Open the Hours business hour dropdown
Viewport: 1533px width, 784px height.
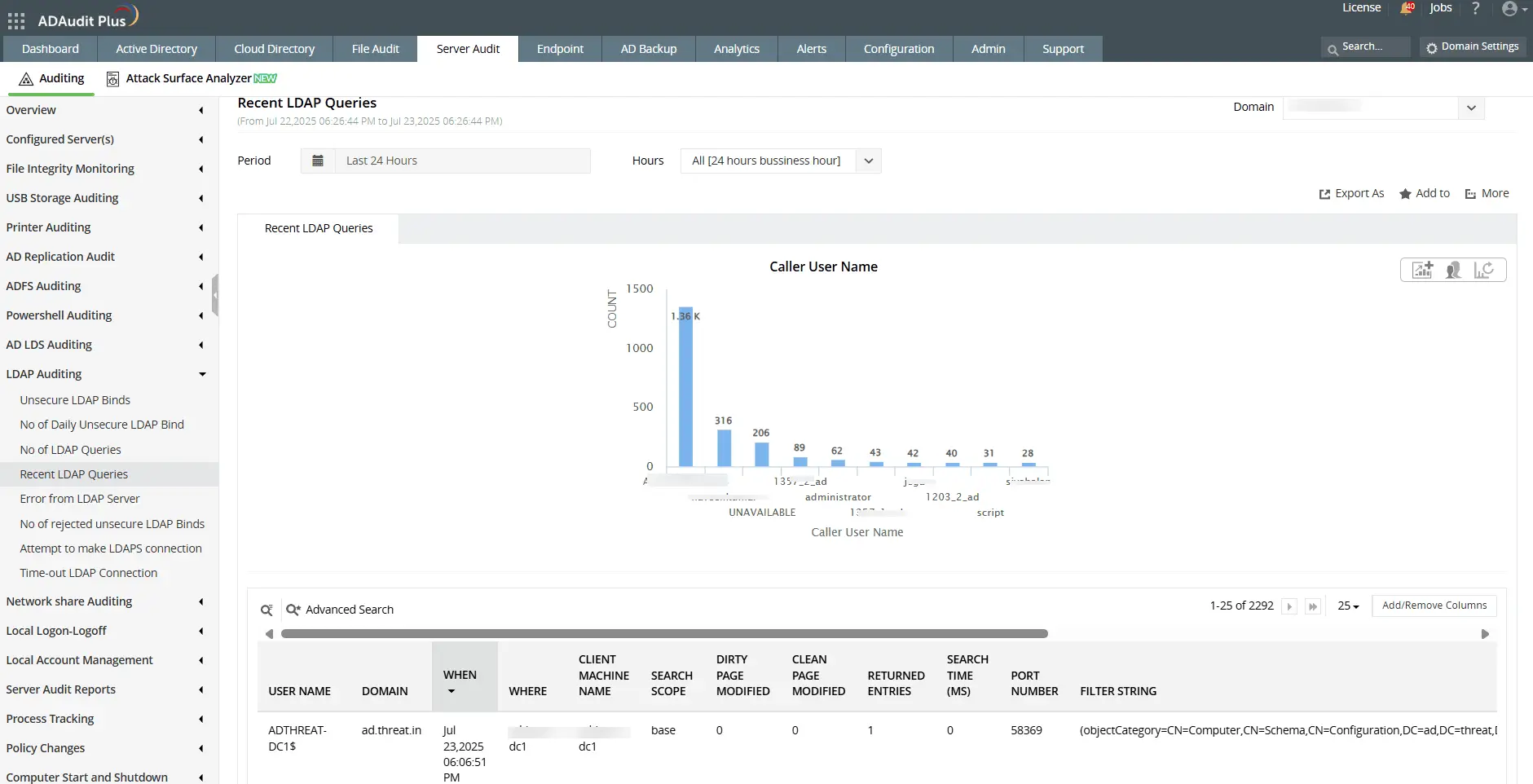click(868, 161)
